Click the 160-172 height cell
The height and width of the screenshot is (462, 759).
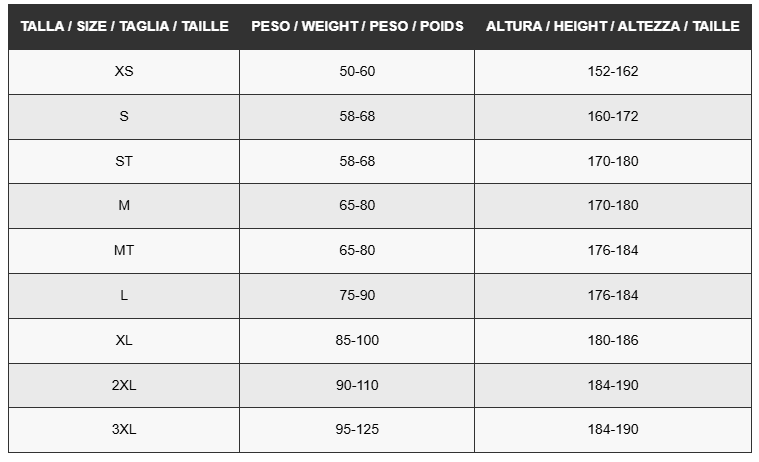[613, 117]
